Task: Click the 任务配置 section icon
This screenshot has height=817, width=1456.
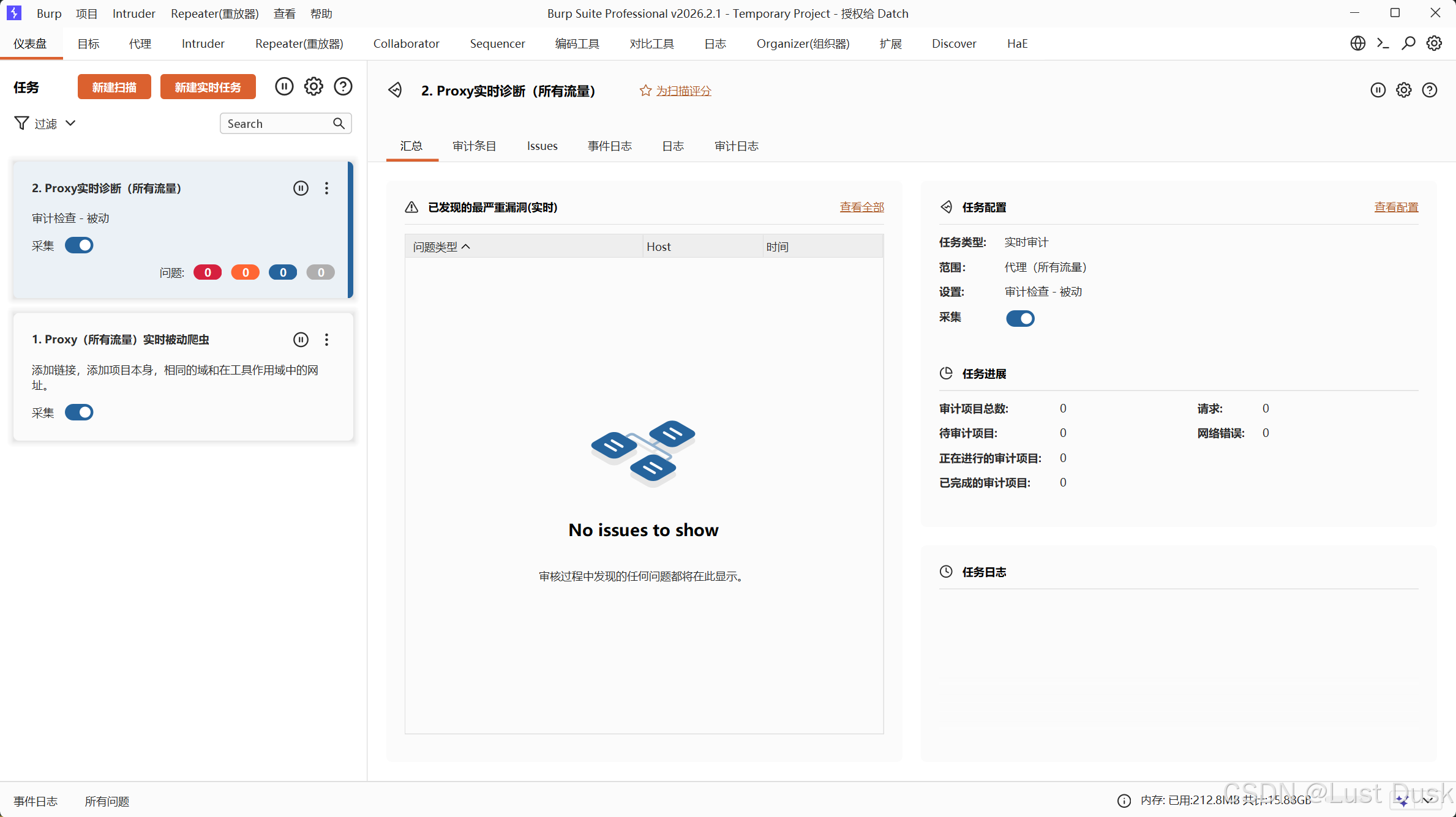Action: pyautogui.click(x=947, y=207)
